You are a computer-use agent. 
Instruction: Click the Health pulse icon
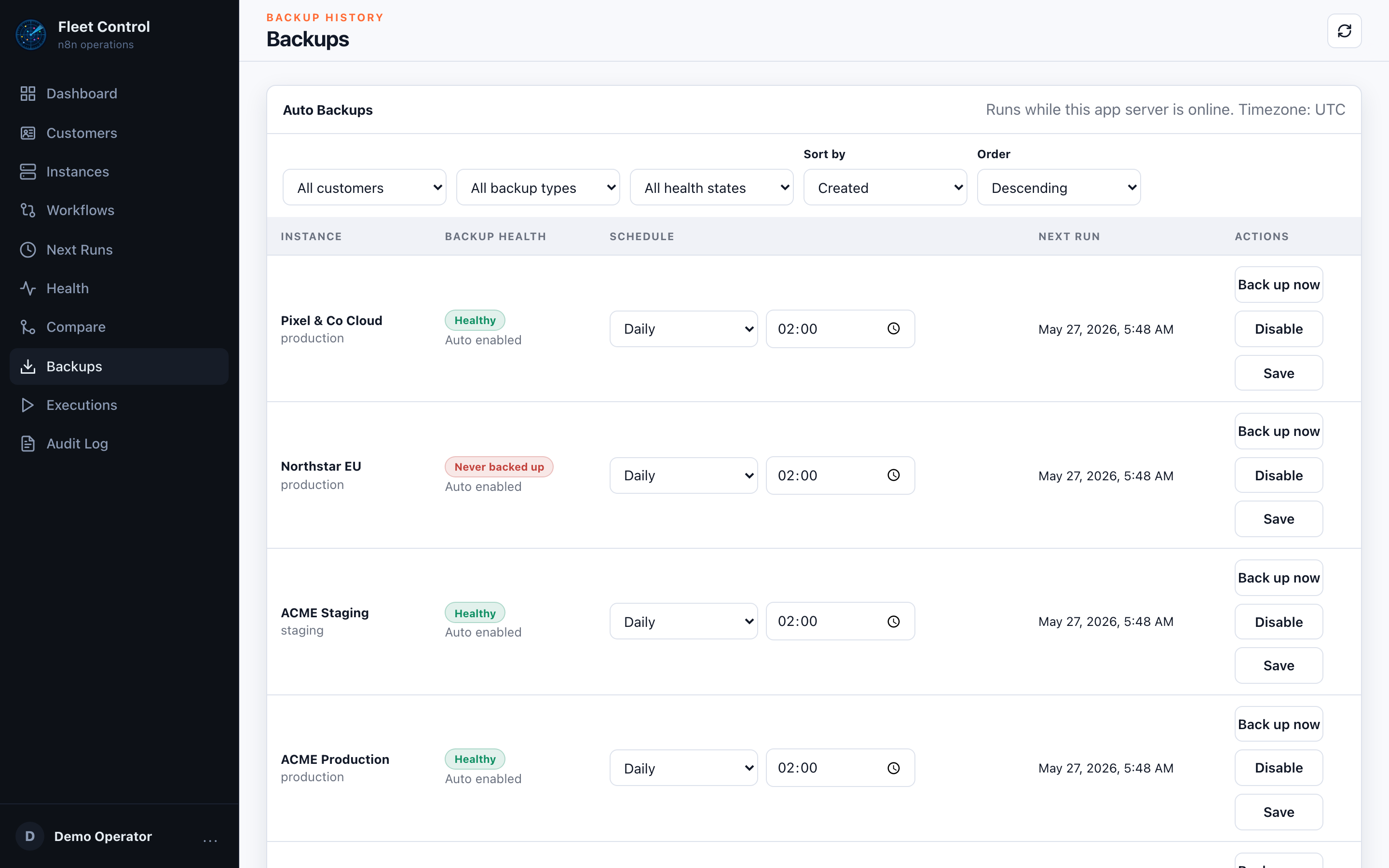[x=27, y=288]
